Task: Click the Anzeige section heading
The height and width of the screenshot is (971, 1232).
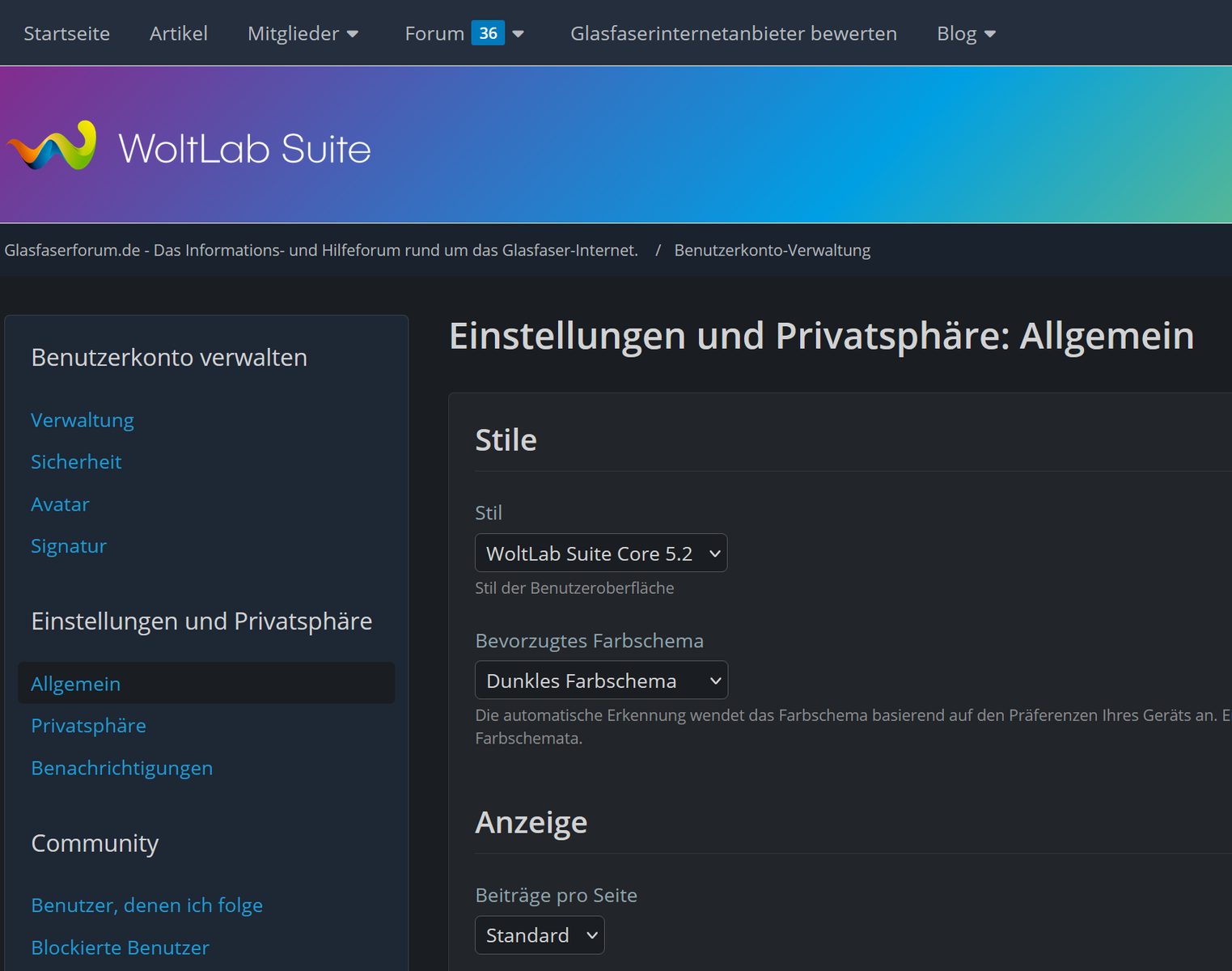Action: click(531, 822)
